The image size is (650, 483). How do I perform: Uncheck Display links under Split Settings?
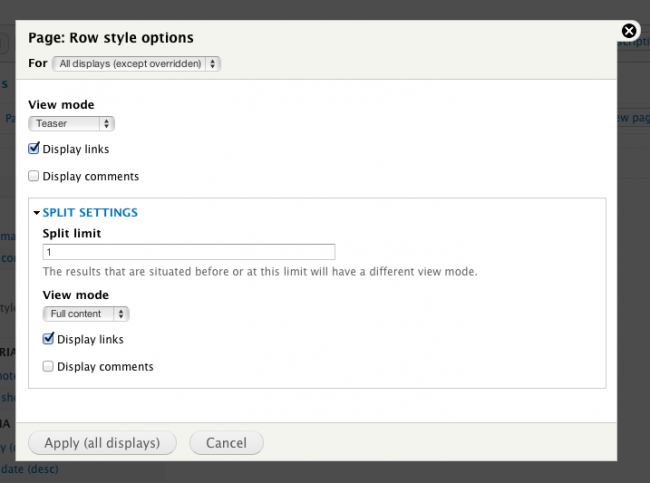[x=49, y=340]
